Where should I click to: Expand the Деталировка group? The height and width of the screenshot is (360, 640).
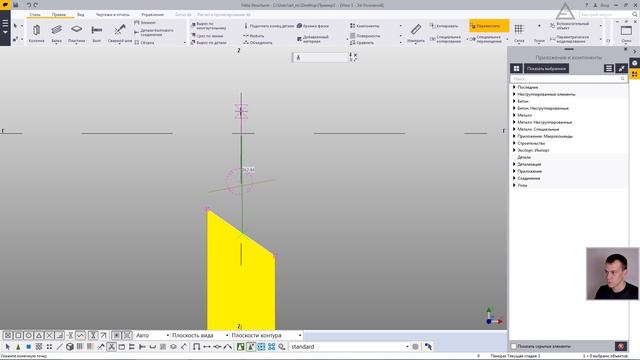tap(514, 164)
